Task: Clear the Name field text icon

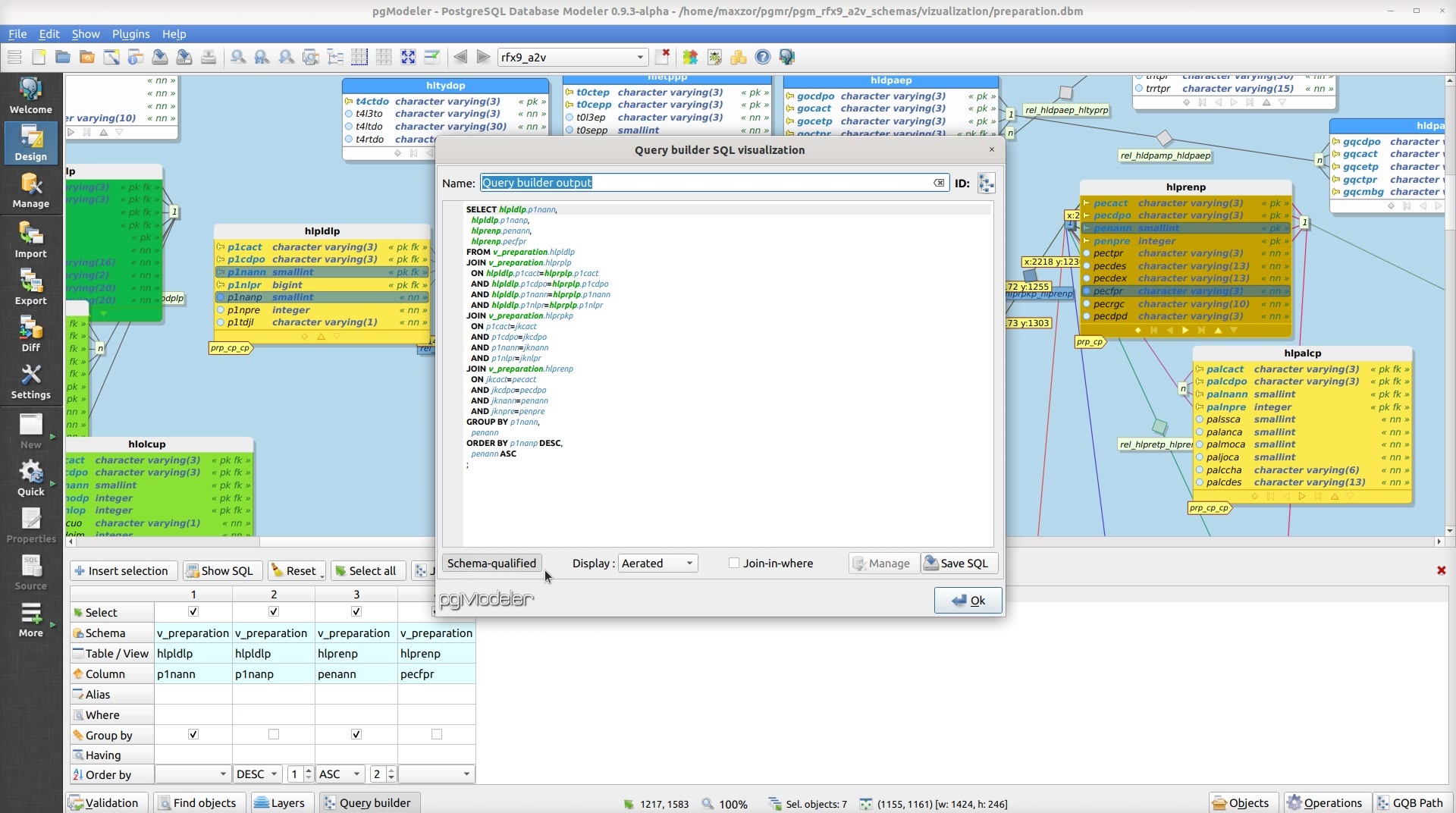Action: click(x=939, y=183)
